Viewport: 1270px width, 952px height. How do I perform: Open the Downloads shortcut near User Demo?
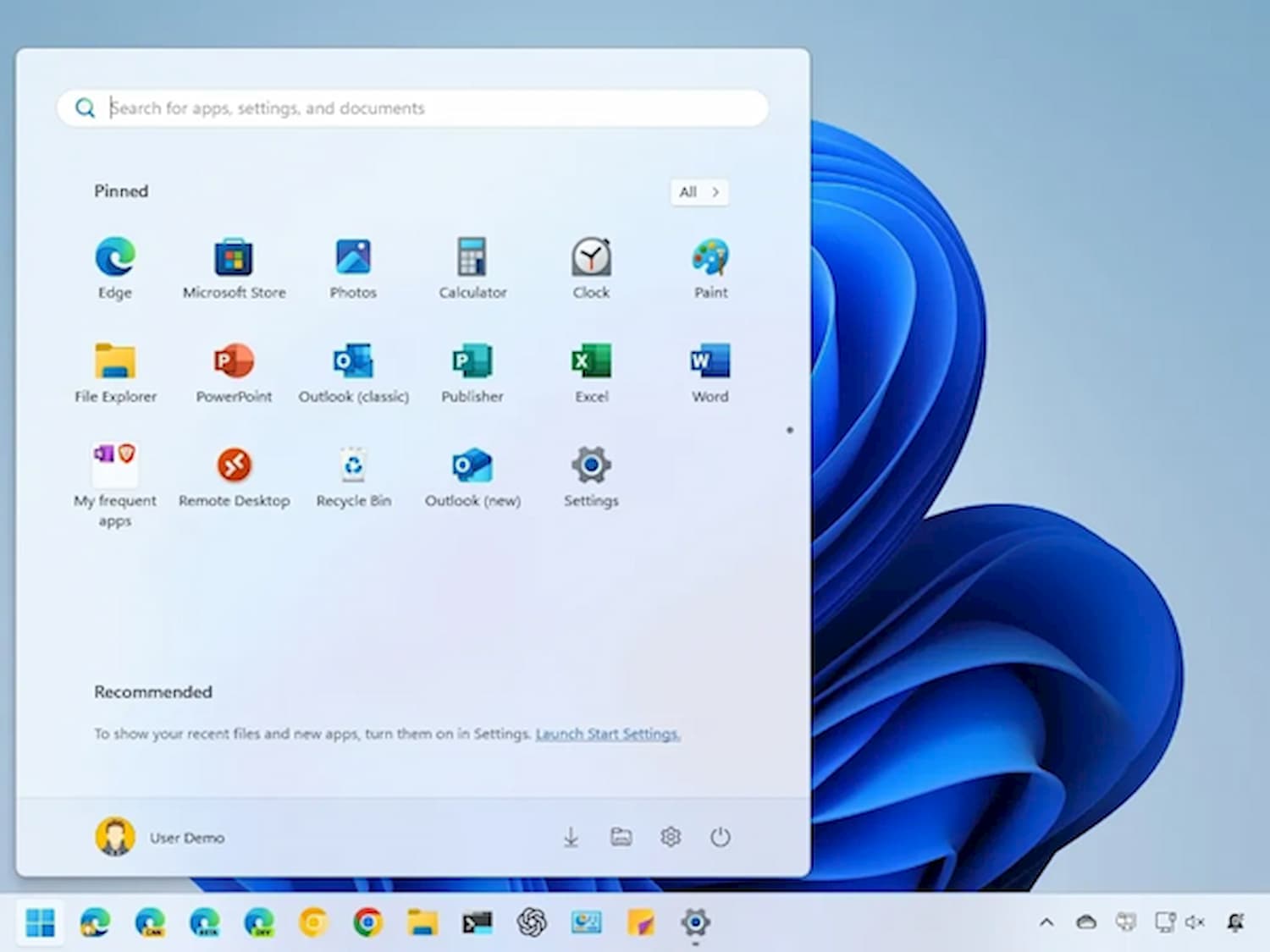point(571,837)
